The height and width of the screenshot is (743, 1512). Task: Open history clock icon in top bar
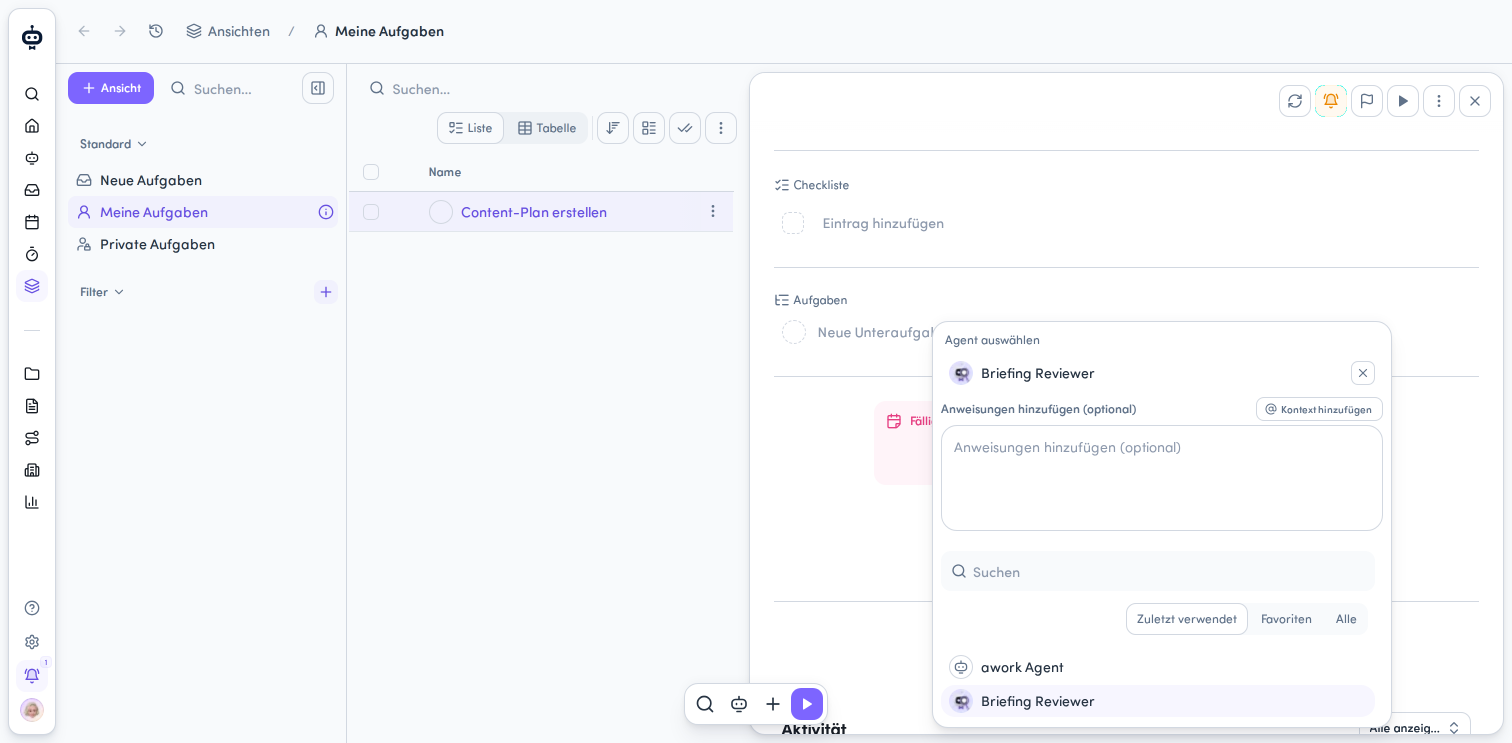pos(156,31)
